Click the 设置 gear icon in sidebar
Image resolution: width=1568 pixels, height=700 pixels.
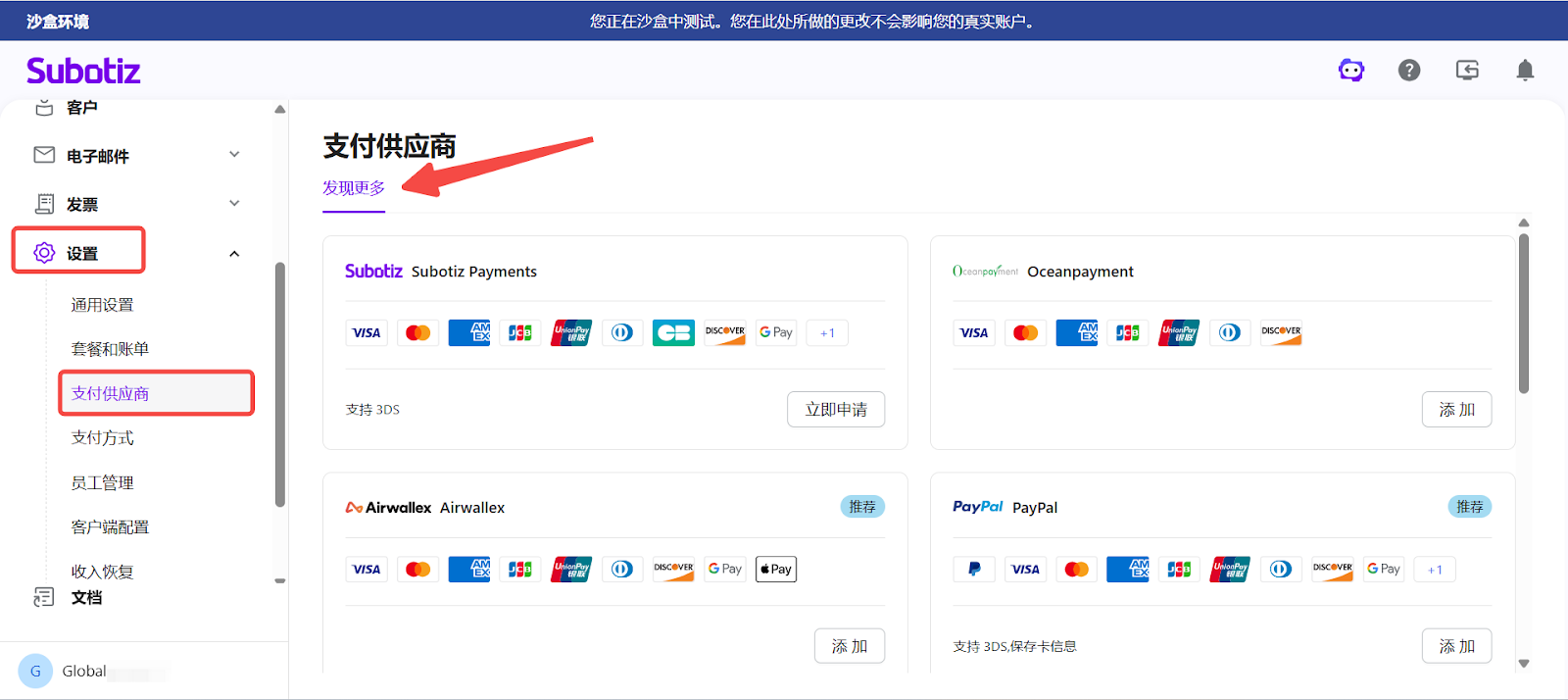(44, 253)
